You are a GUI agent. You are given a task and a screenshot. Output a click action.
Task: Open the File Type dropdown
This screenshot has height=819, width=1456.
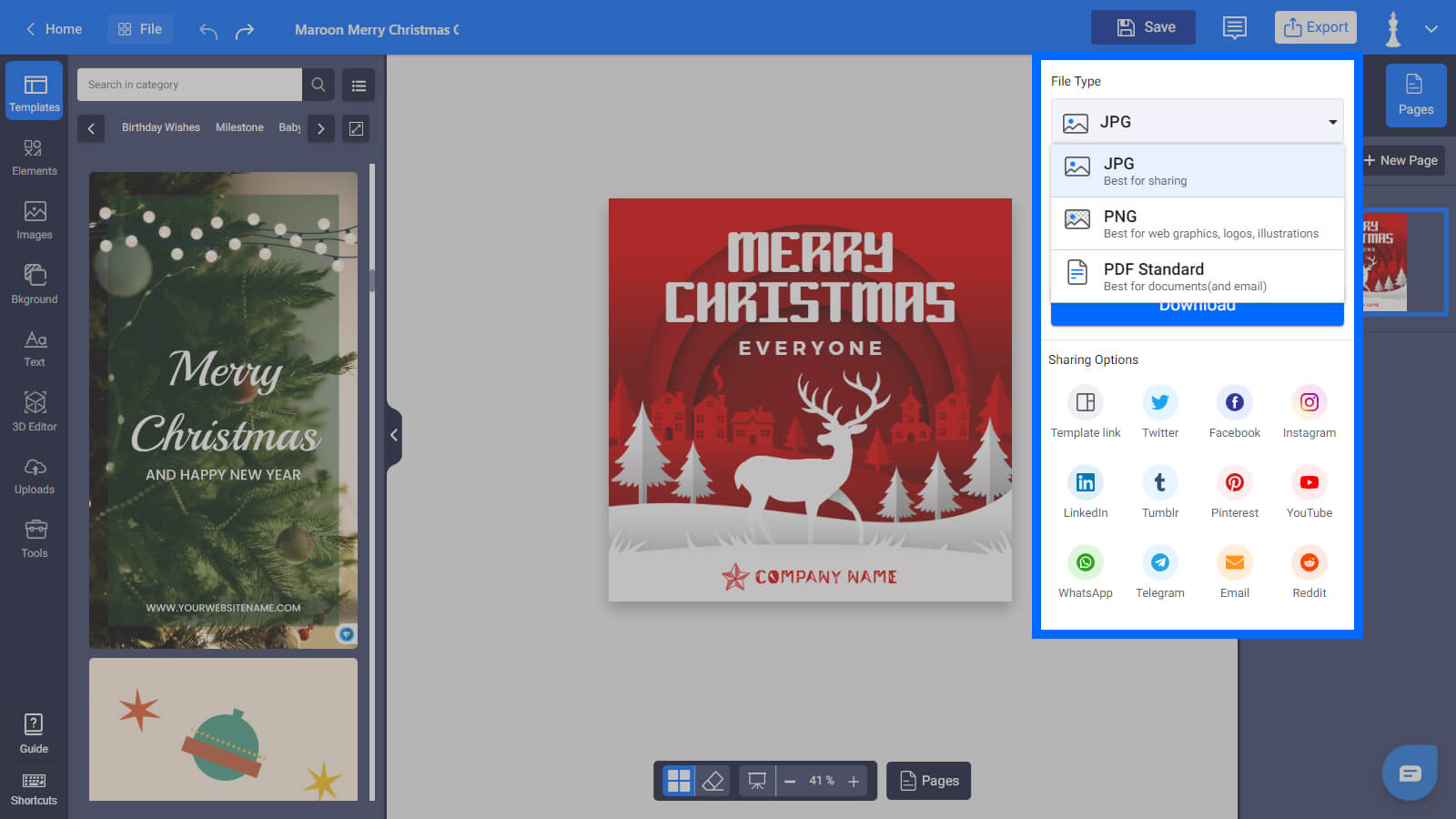click(x=1197, y=121)
